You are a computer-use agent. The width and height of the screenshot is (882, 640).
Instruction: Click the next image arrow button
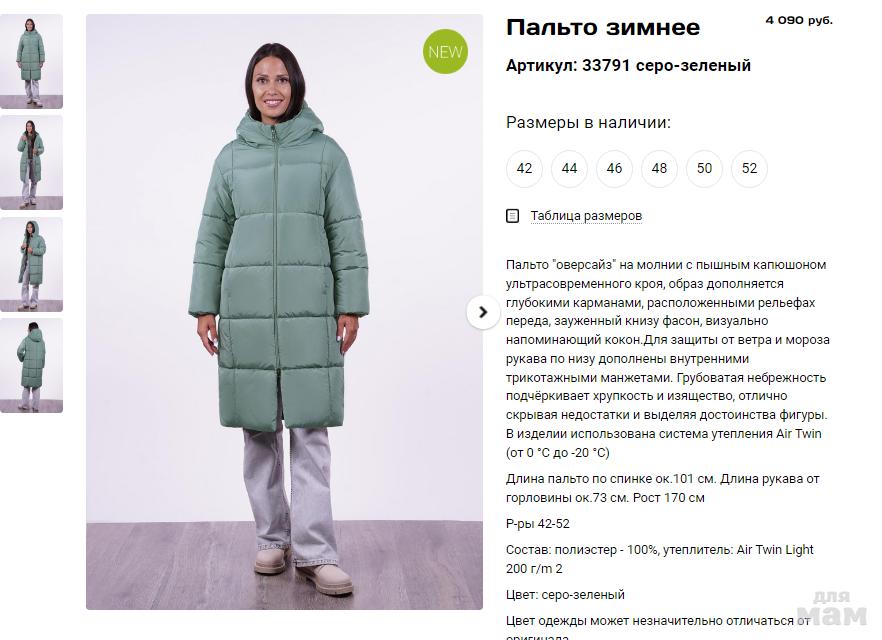click(x=483, y=312)
